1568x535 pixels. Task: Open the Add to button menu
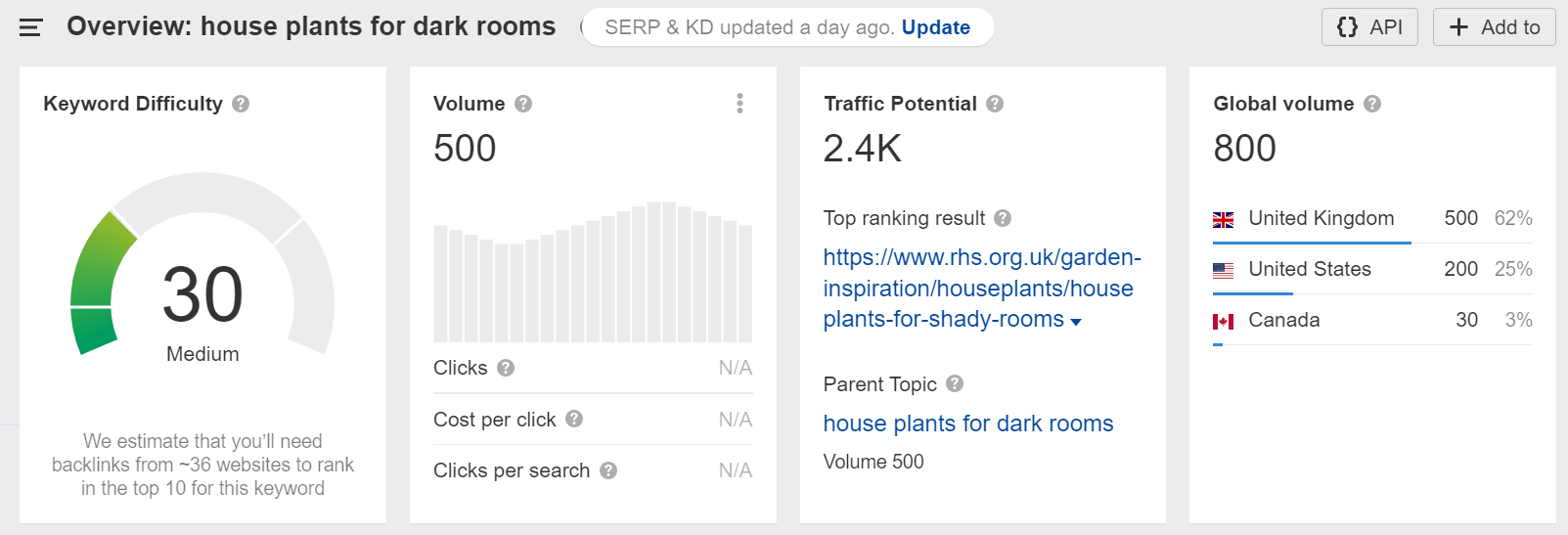coord(1494,27)
